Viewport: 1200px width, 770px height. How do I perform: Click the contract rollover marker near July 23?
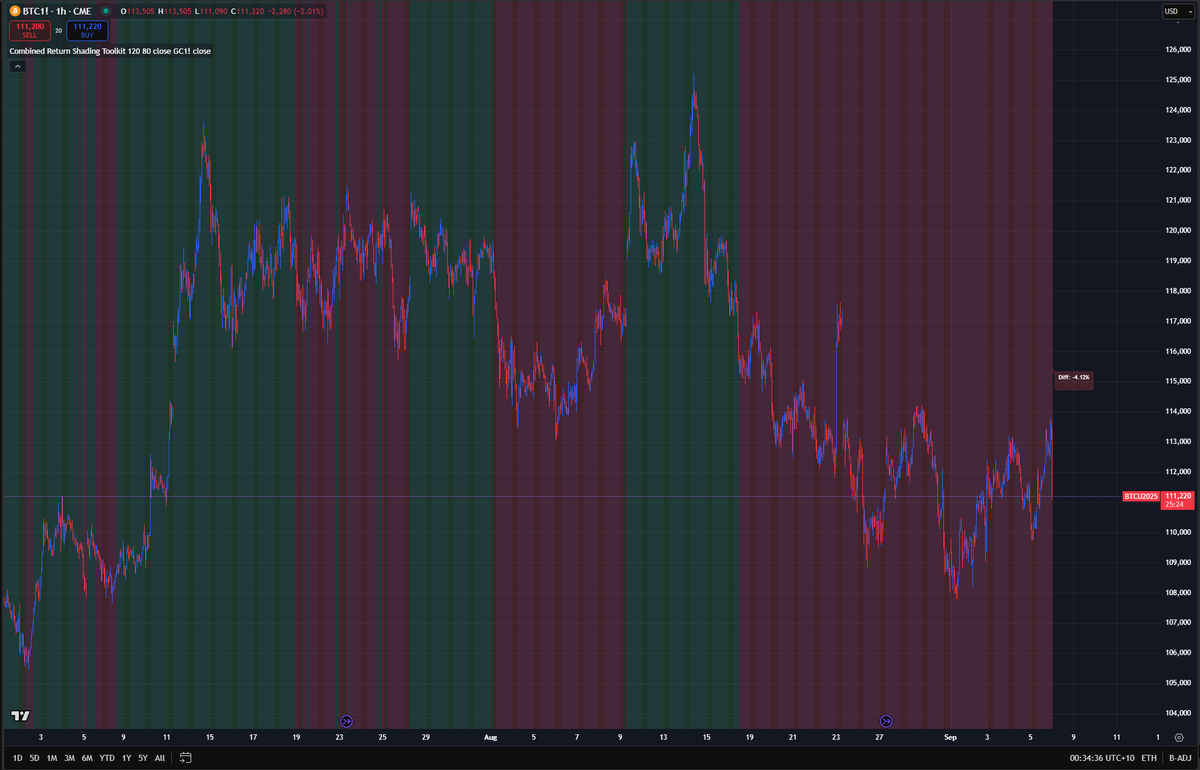tap(346, 720)
